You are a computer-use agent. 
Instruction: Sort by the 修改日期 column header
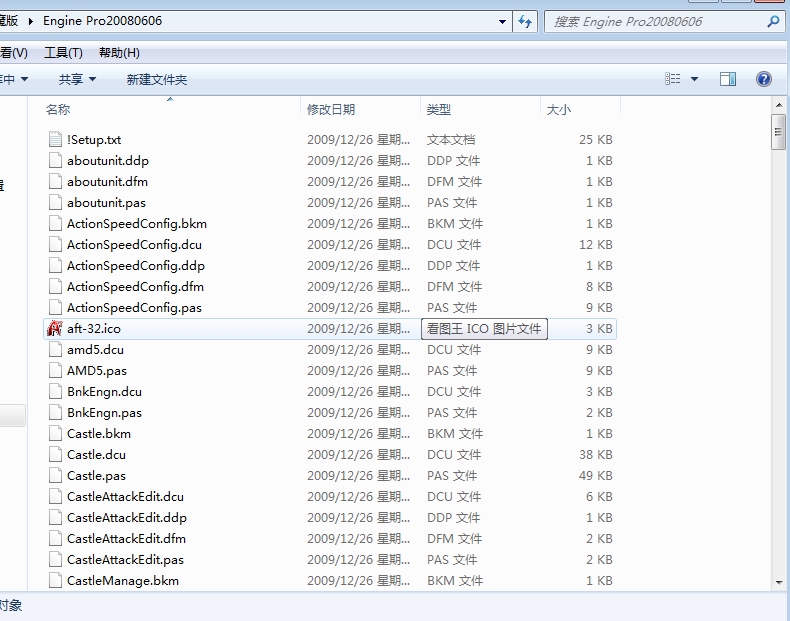[x=331, y=109]
